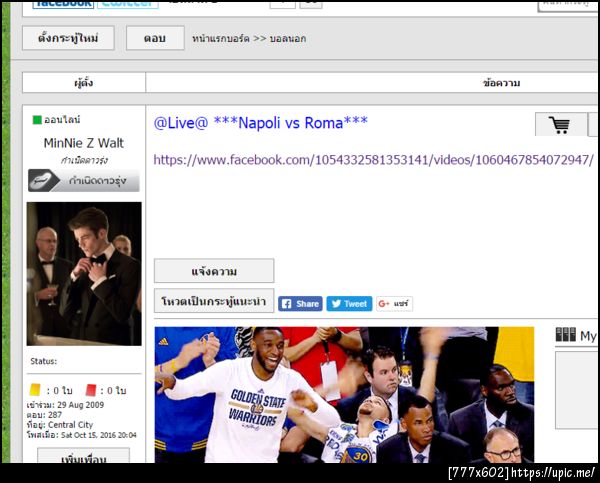Viewport: 600px width, 483px height.
Task: Click the red card icon
Action: [91, 390]
